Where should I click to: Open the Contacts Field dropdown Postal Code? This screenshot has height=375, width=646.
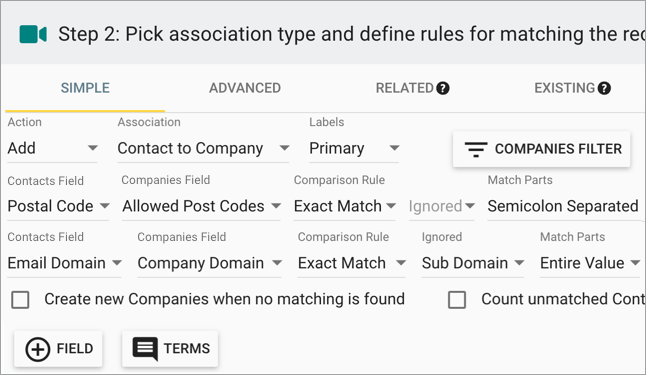(x=58, y=206)
